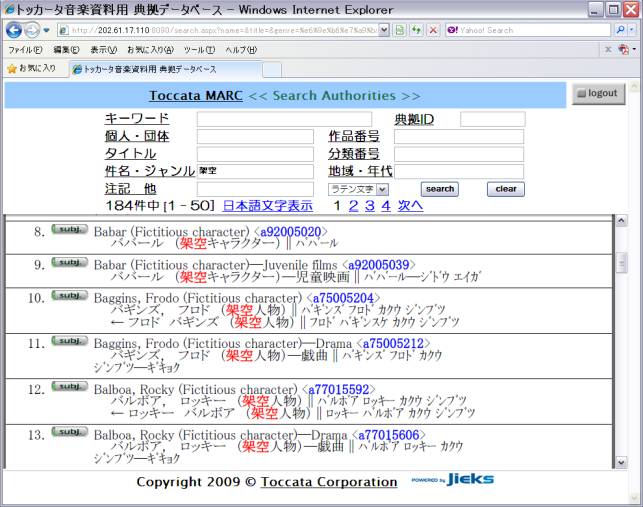Go to results page 2
Screen dimensions: 643x507
[353, 206]
